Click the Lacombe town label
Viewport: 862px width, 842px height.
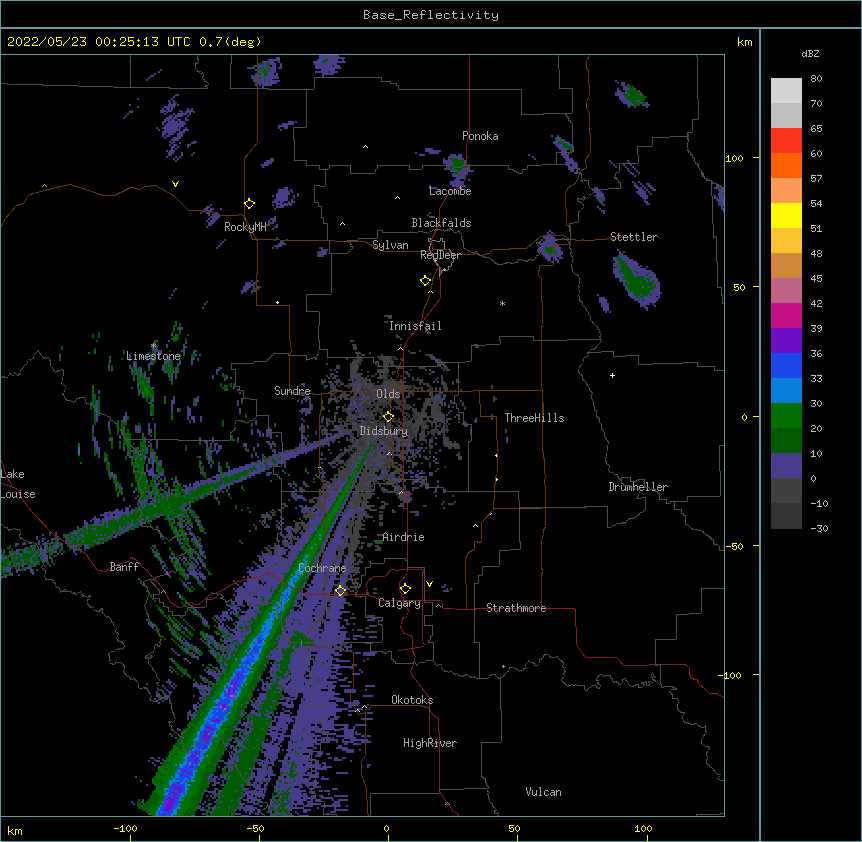[x=450, y=191]
